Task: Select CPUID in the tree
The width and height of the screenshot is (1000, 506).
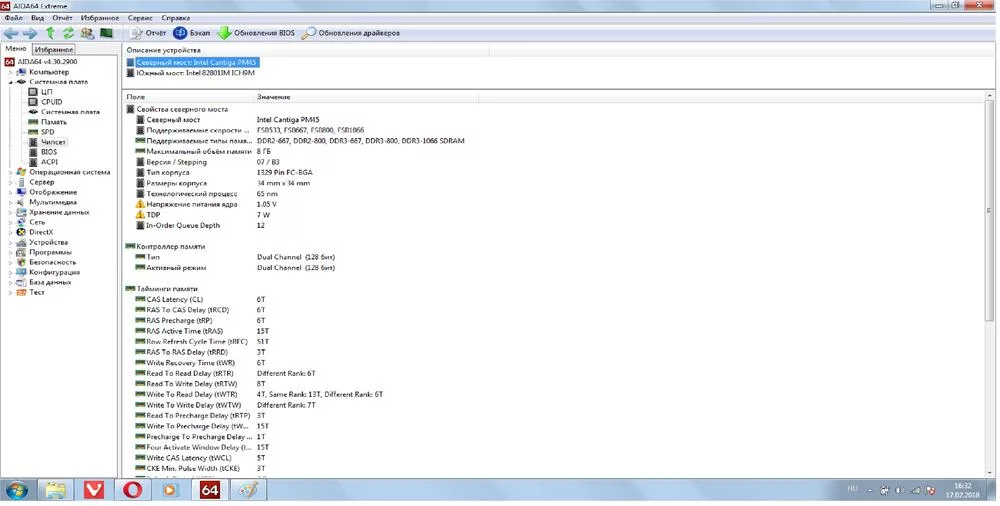Action: pyautogui.click(x=45, y=102)
